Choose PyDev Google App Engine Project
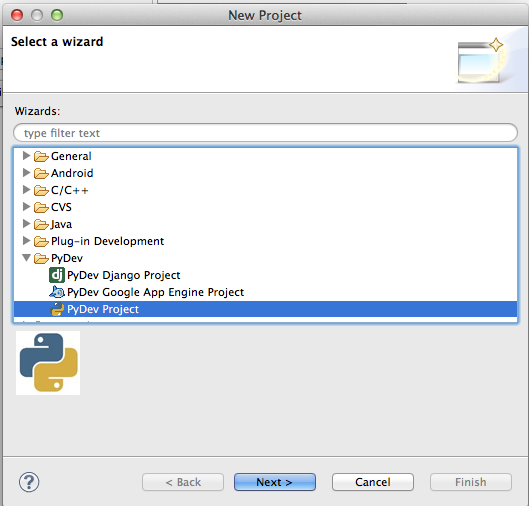The image size is (529, 506). point(155,292)
